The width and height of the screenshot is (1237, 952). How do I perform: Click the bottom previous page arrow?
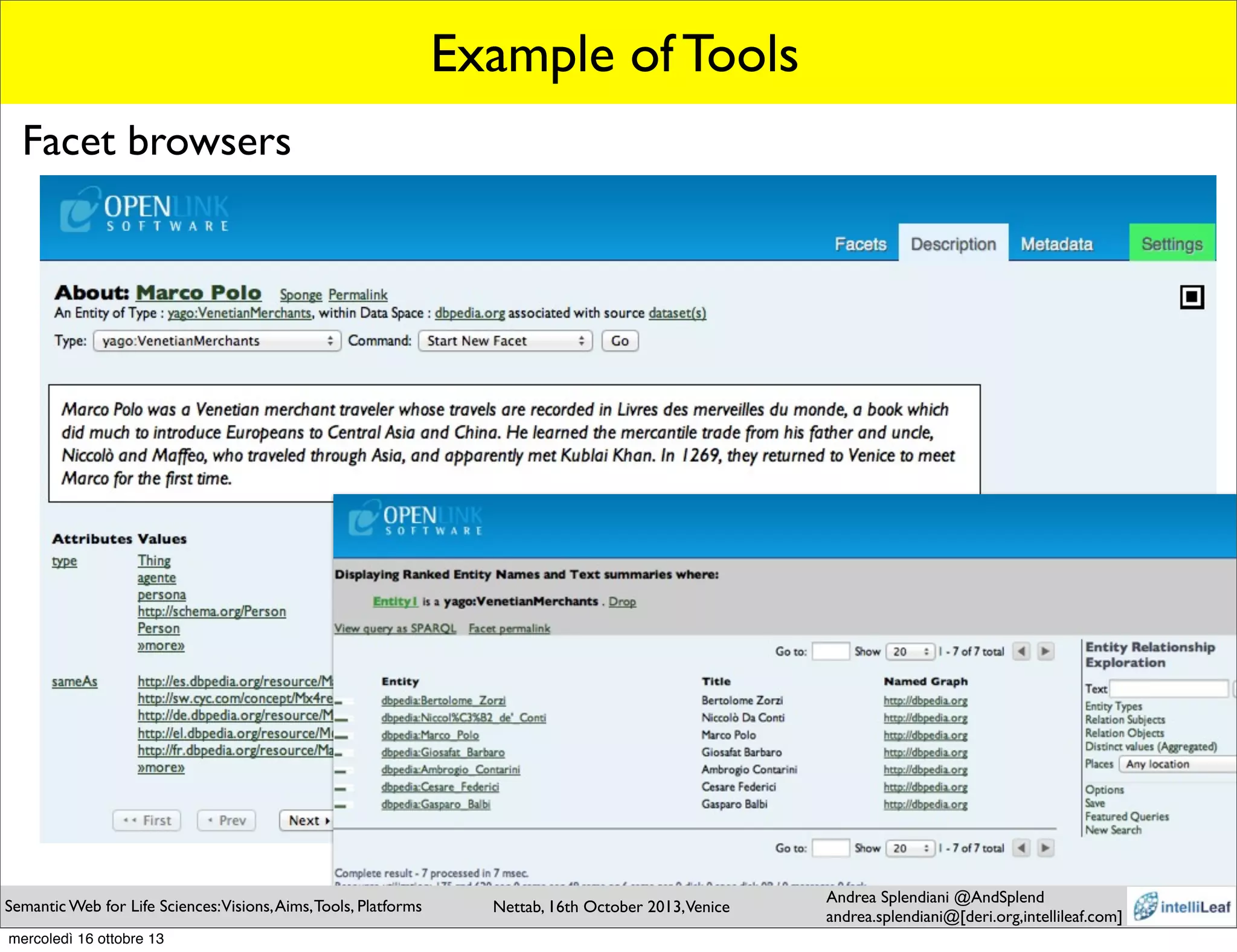coord(1021,848)
